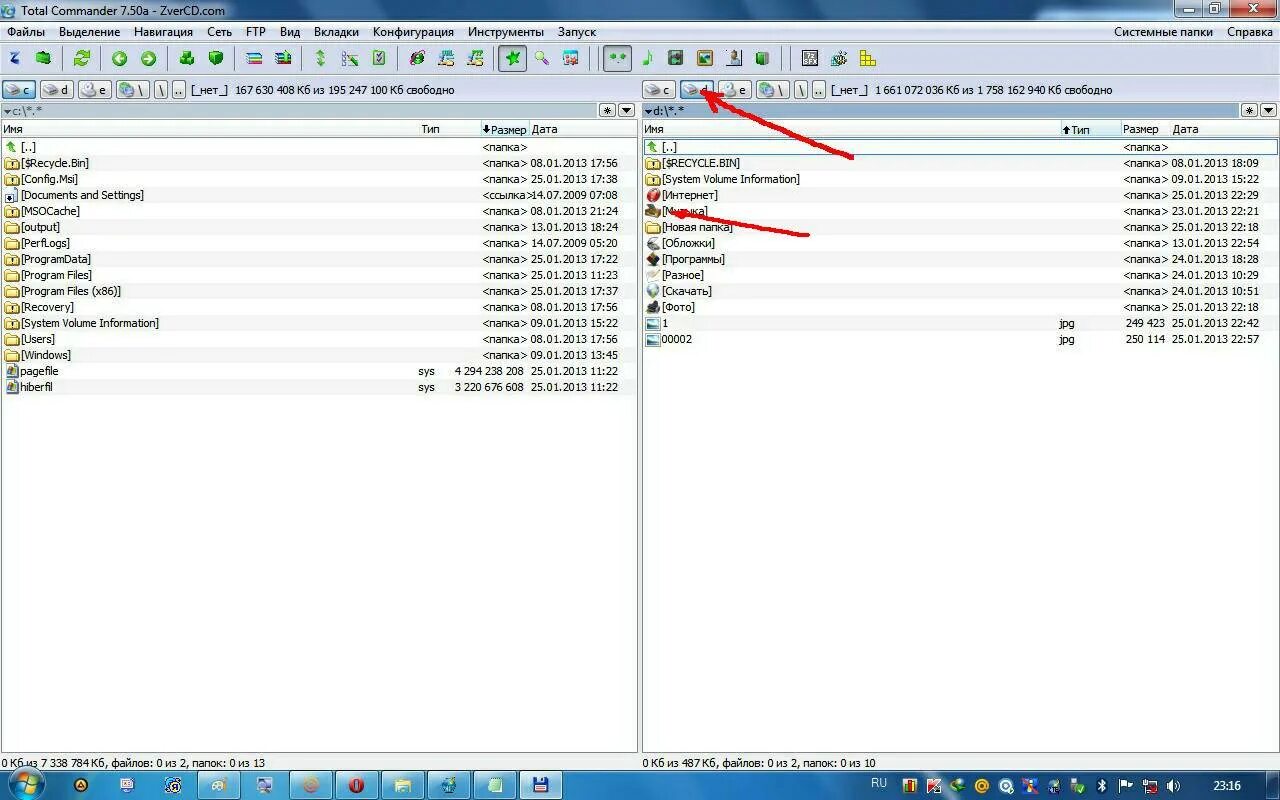
Task: Click the blue Z icon at toolbar start
Action: 15,58
